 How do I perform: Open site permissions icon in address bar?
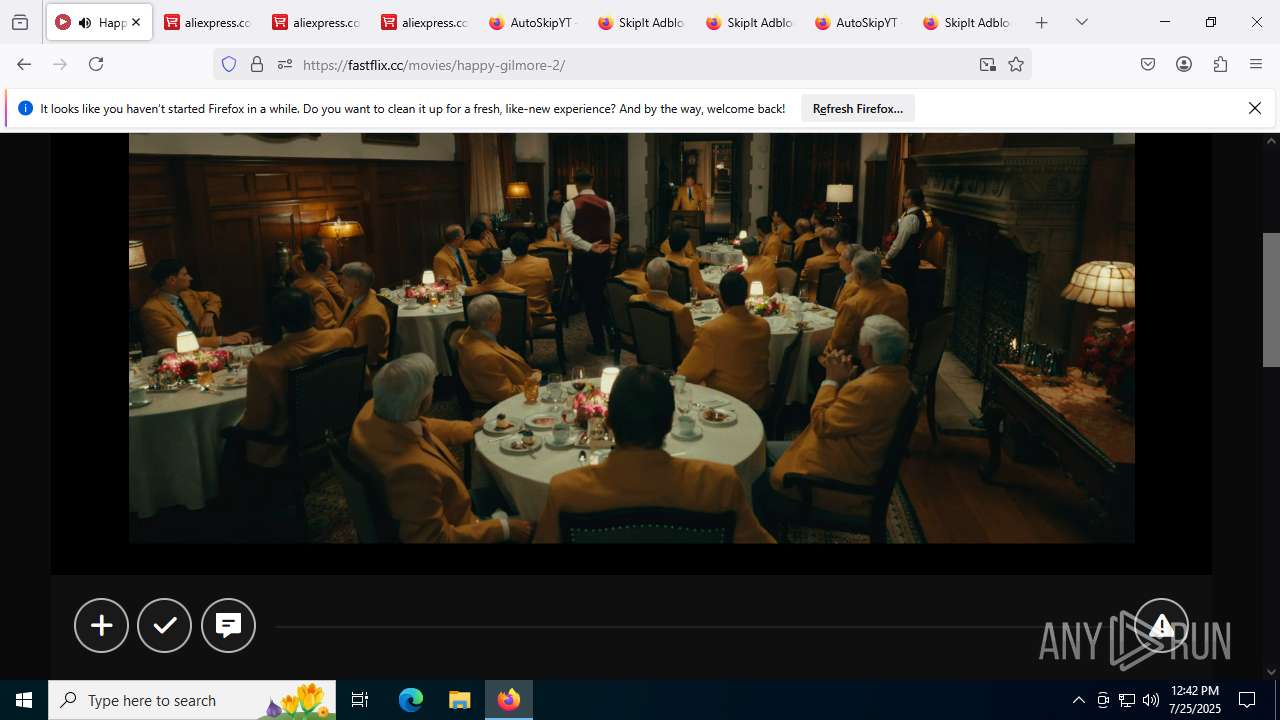(285, 64)
